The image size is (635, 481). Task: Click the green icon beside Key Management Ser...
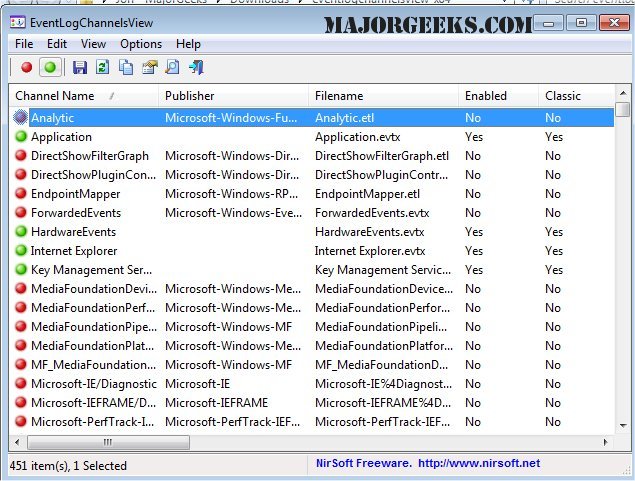coord(21,270)
